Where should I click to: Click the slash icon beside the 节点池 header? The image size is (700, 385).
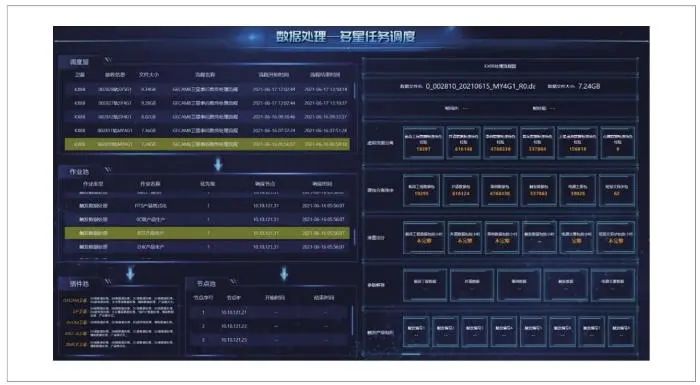[x=233, y=282]
